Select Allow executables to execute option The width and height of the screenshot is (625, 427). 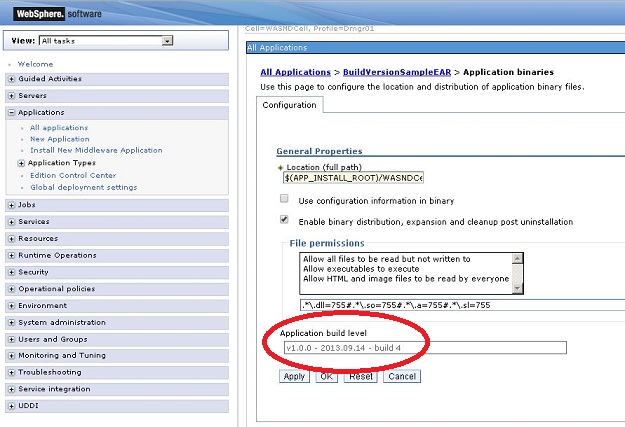[361, 269]
